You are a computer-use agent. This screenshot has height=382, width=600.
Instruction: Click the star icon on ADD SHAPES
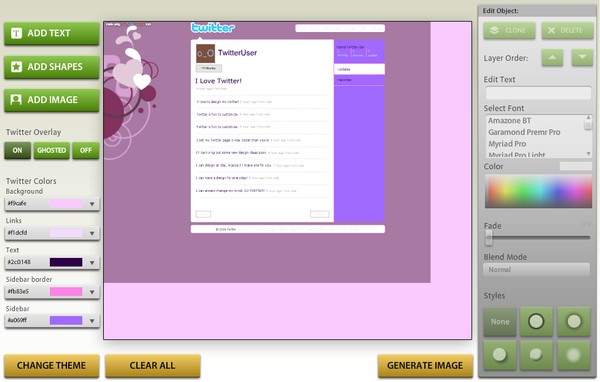[16, 67]
